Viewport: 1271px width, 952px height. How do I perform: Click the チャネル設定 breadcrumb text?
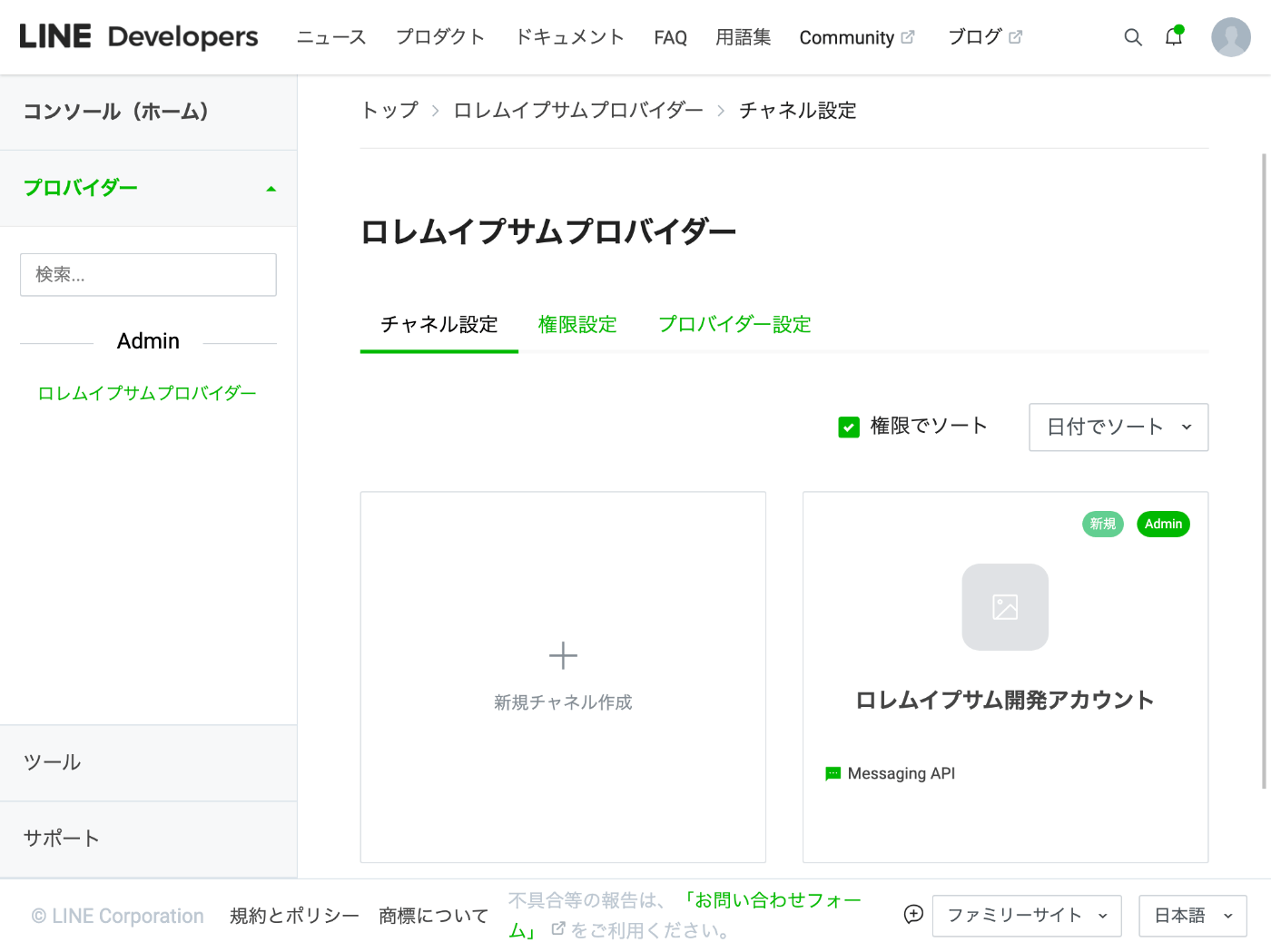point(798,110)
